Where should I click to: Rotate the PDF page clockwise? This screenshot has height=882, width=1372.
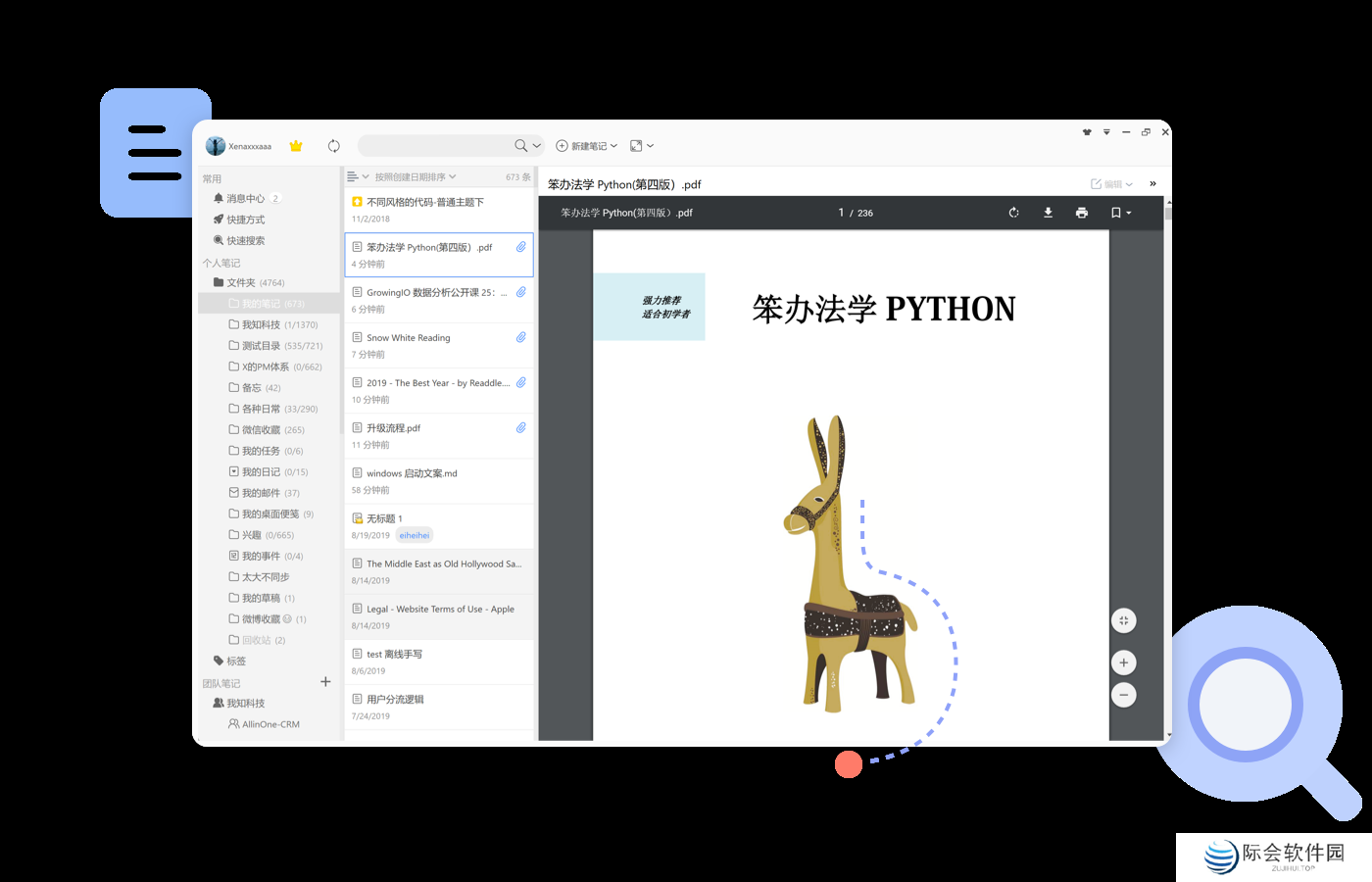coord(1013,213)
